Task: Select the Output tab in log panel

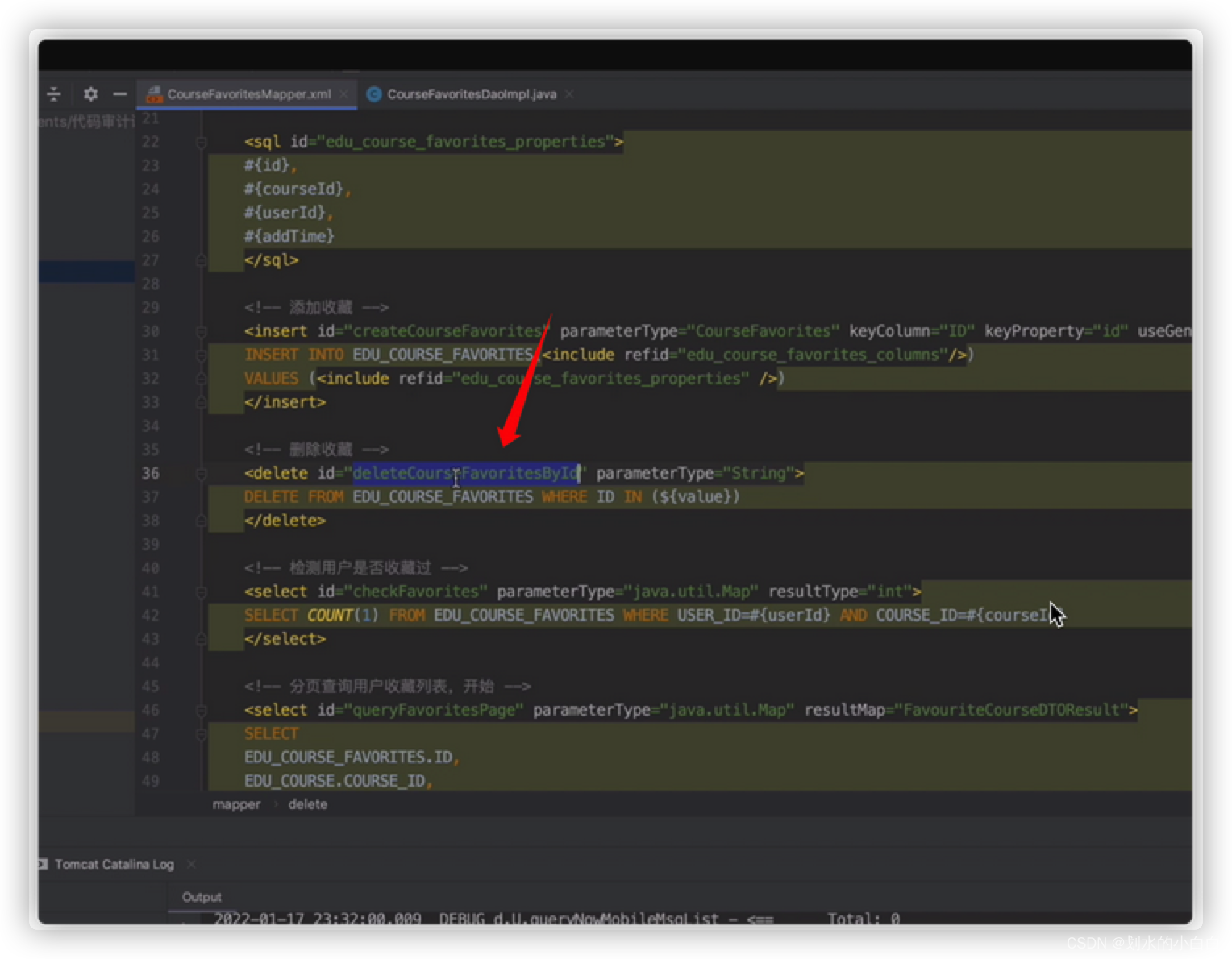Action: (x=202, y=897)
